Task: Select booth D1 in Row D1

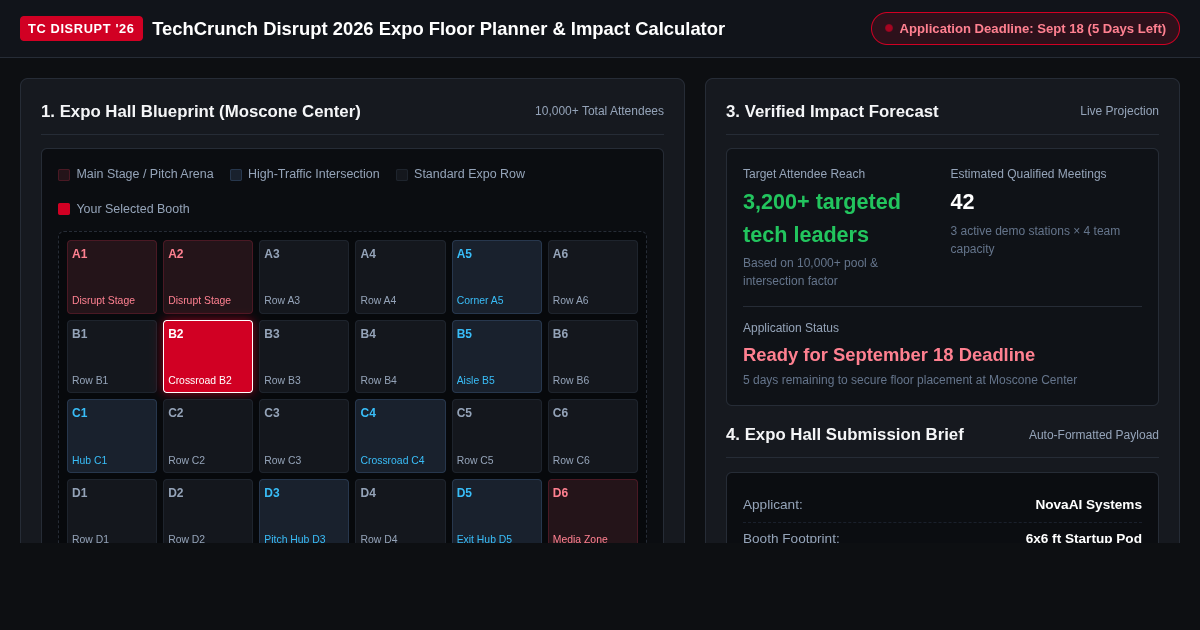Action: [112, 511]
